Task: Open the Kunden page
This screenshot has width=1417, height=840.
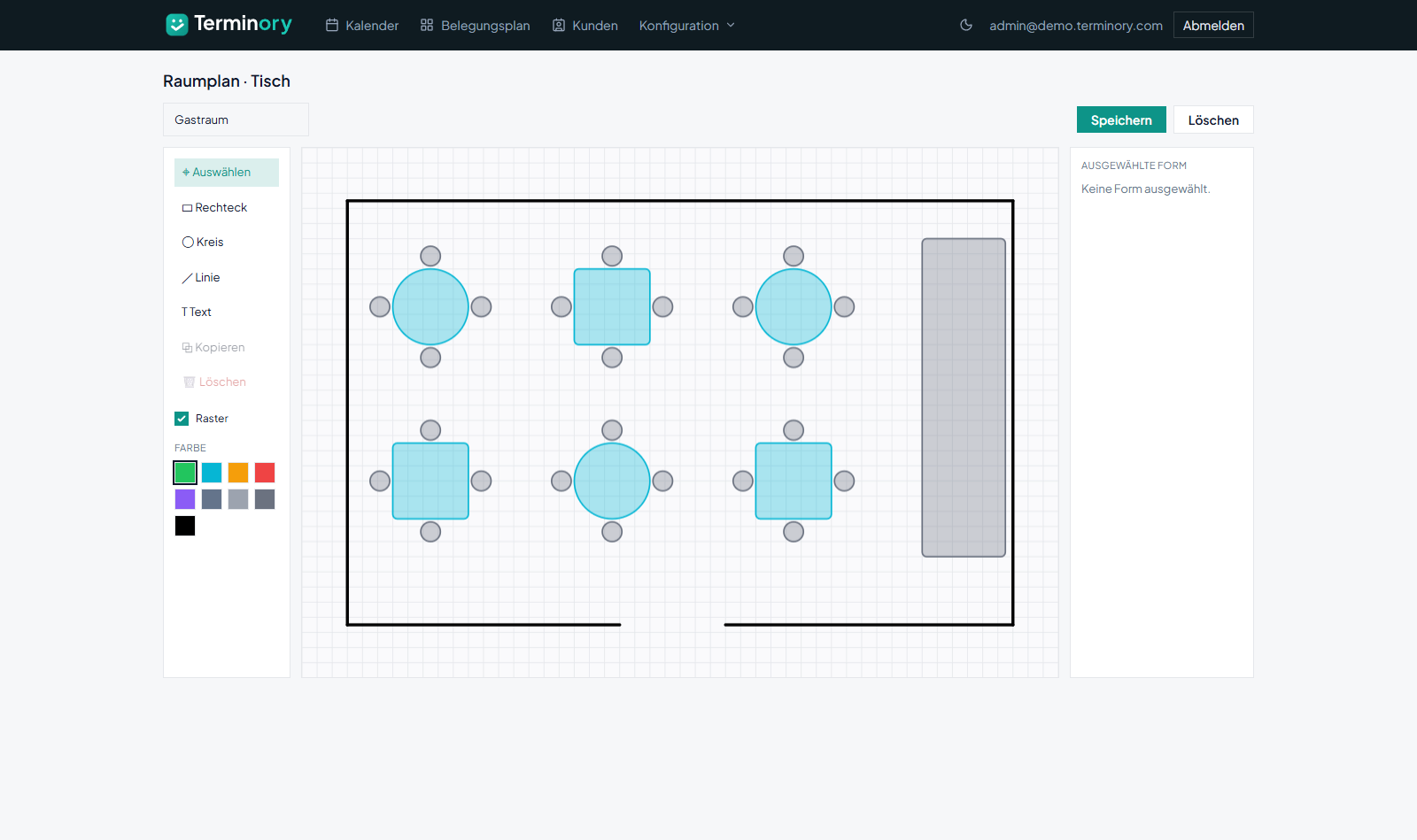Action: [585, 26]
